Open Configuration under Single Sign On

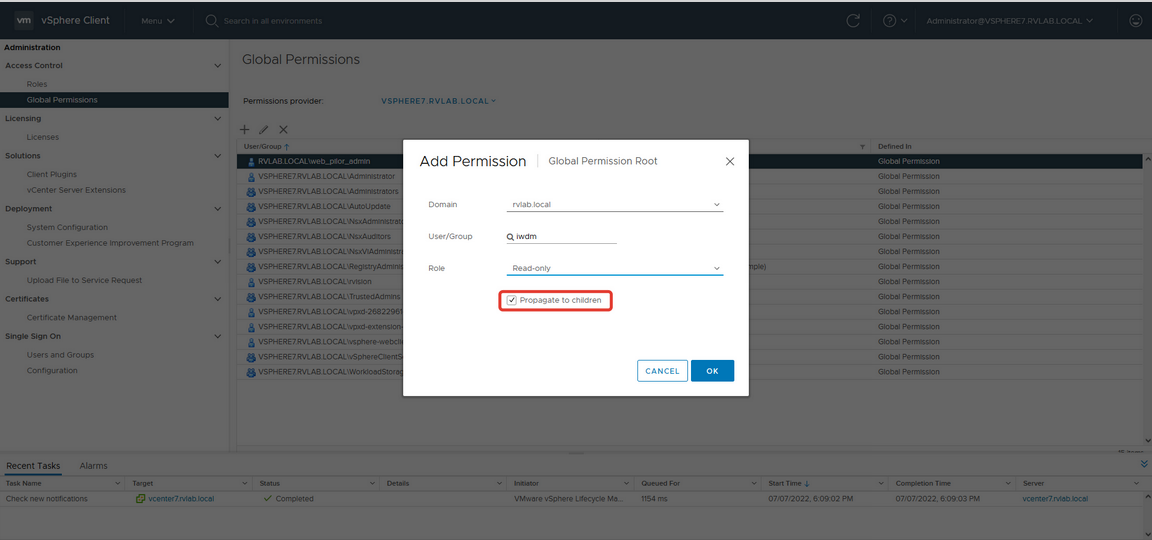coord(52,370)
